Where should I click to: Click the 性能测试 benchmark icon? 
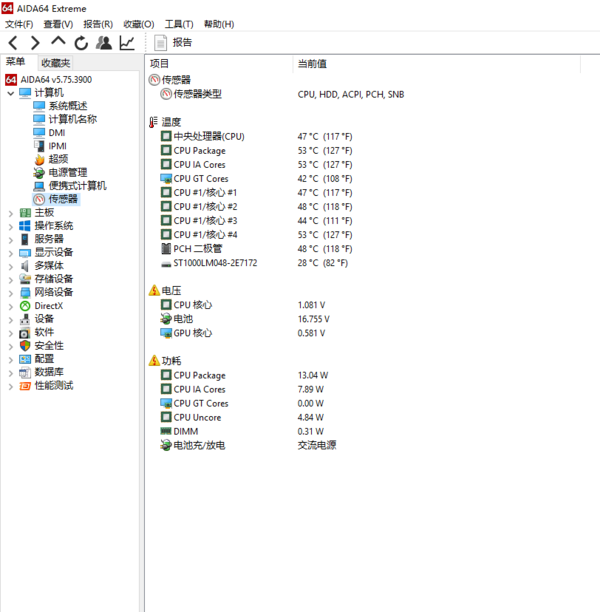point(25,386)
